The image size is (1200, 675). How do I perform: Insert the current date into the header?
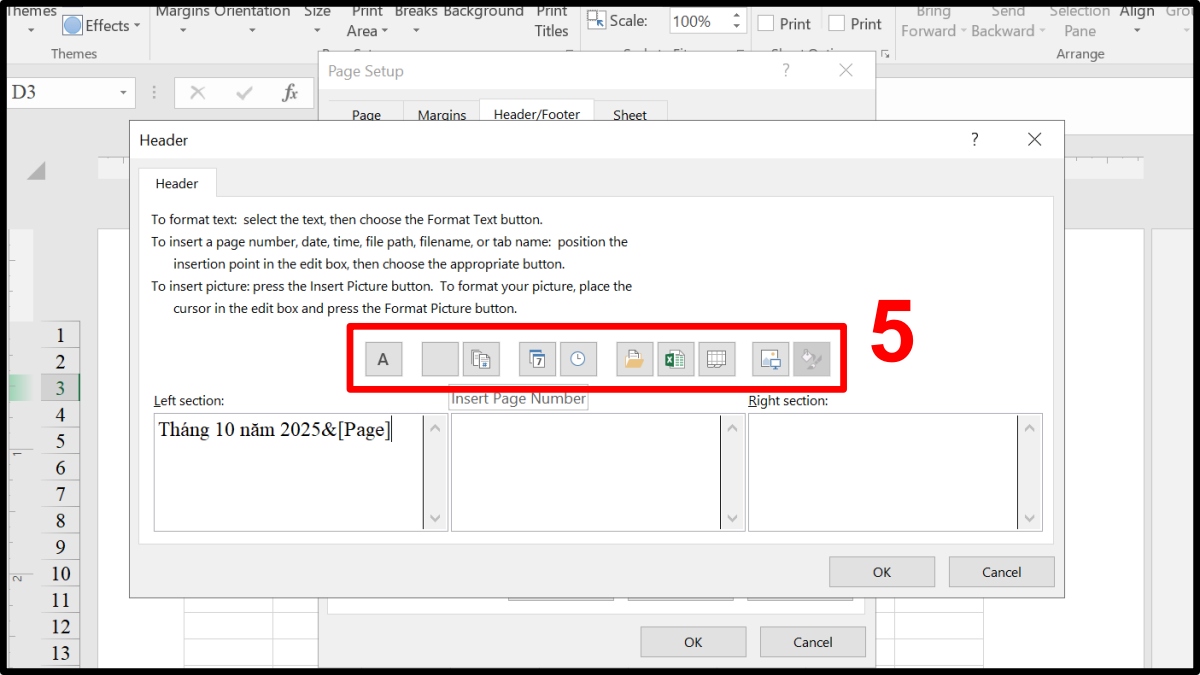pyautogui.click(x=537, y=358)
